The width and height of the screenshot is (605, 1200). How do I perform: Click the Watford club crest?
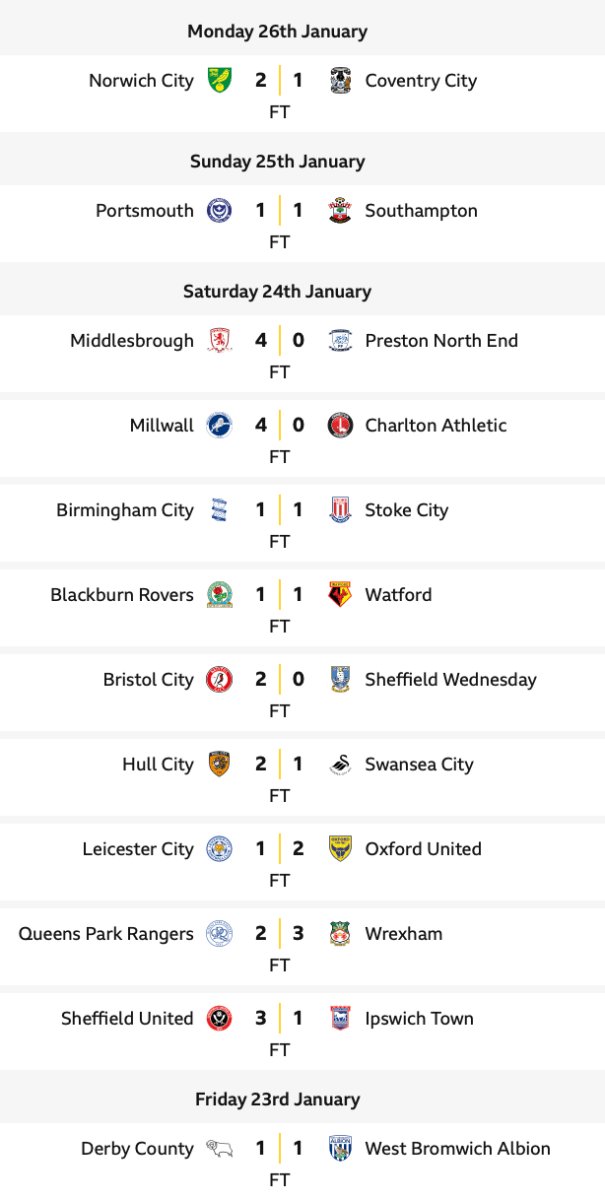[x=340, y=595]
